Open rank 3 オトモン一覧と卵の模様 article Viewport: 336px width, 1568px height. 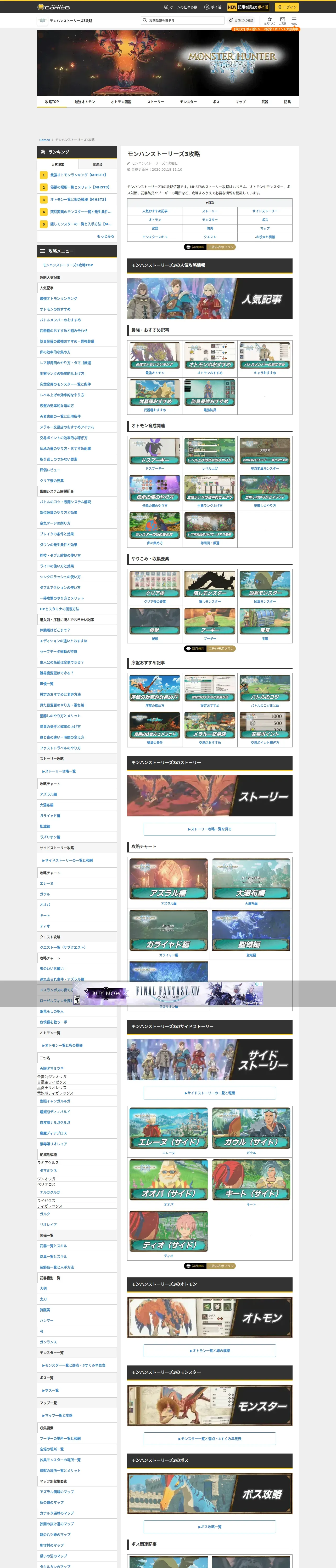point(77,199)
